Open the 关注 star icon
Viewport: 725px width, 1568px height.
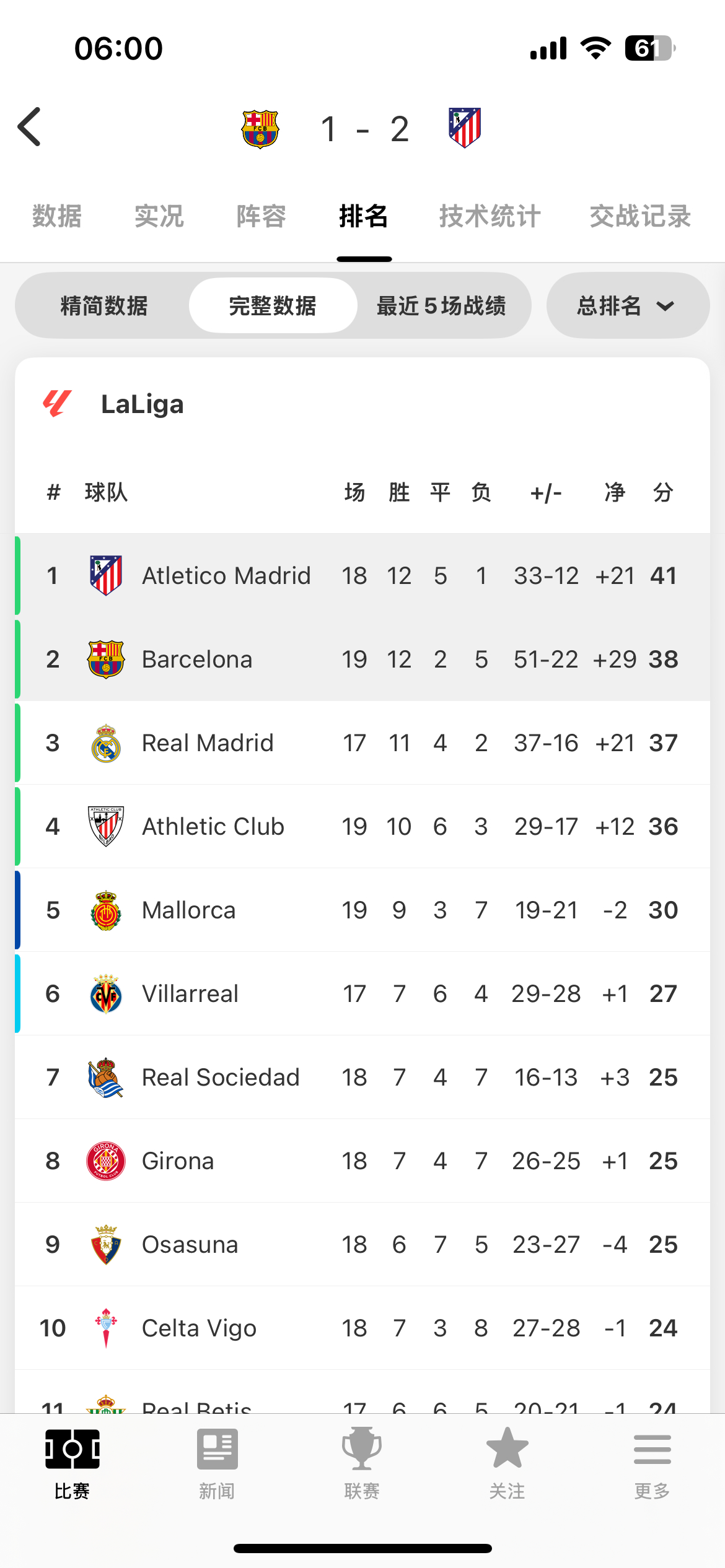coord(507,1448)
